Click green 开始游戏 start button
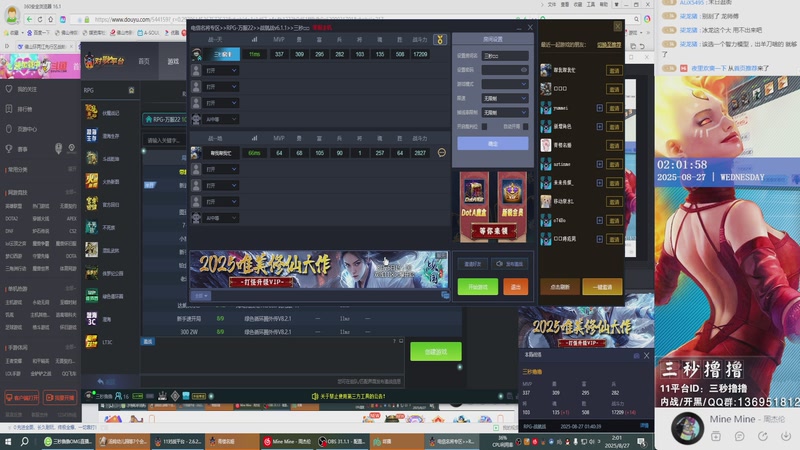 pos(478,287)
